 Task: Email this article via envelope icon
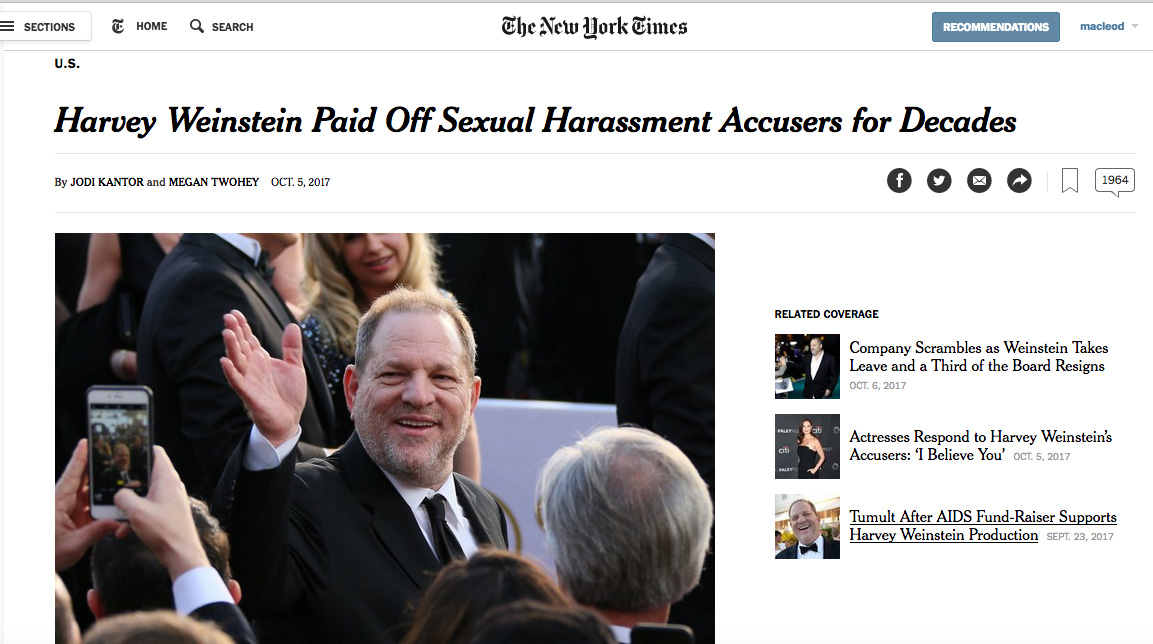(x=979, y=181)
